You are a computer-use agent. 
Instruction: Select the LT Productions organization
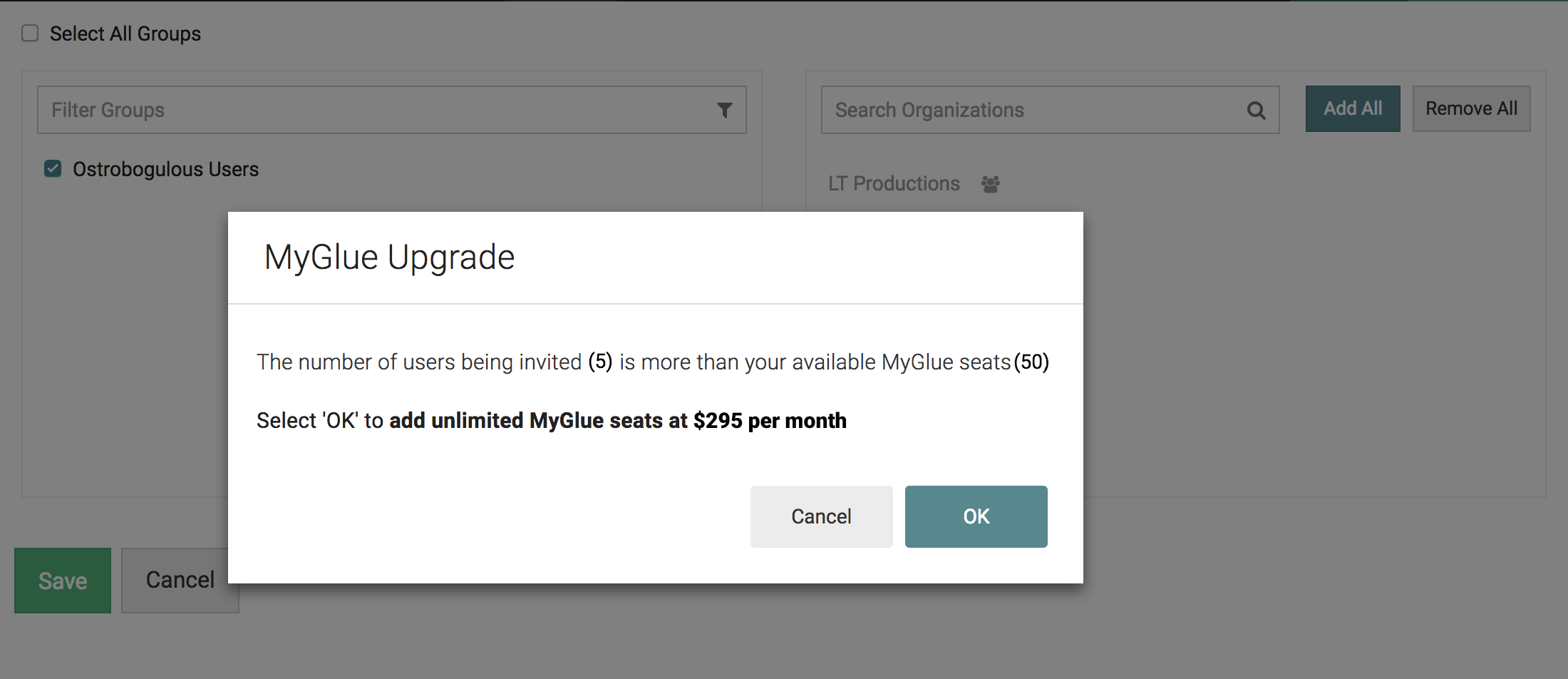[x=894, y=183]
